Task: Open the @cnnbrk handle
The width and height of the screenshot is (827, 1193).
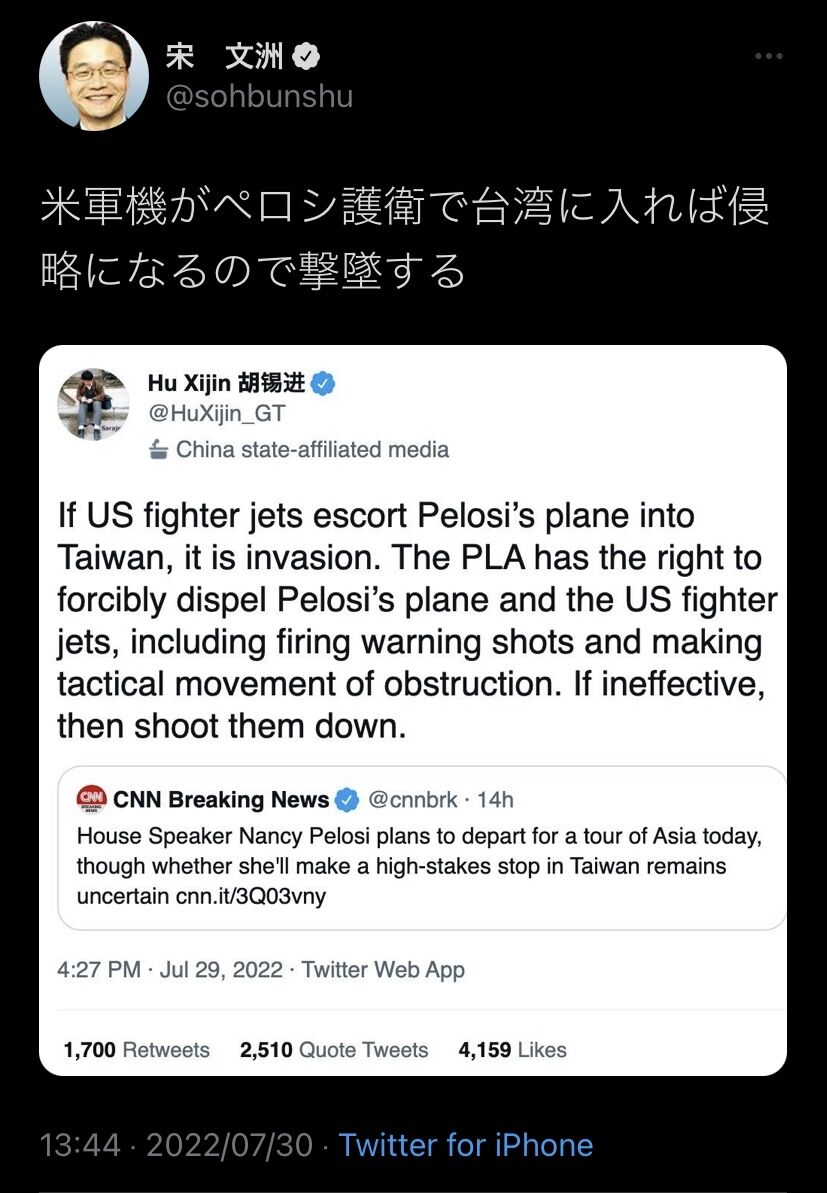Action: [413, 800]
